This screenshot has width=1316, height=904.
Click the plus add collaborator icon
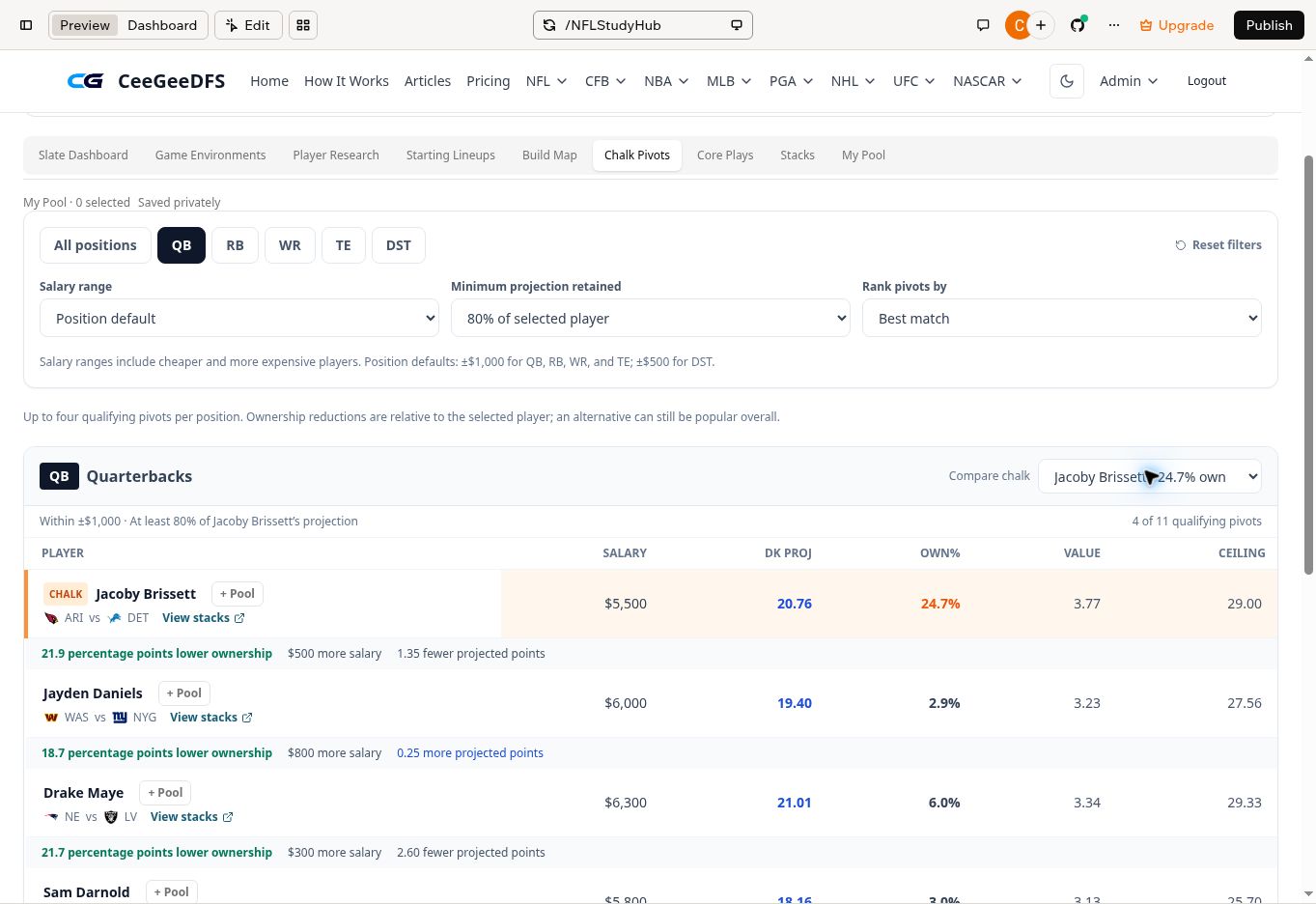1041,25
